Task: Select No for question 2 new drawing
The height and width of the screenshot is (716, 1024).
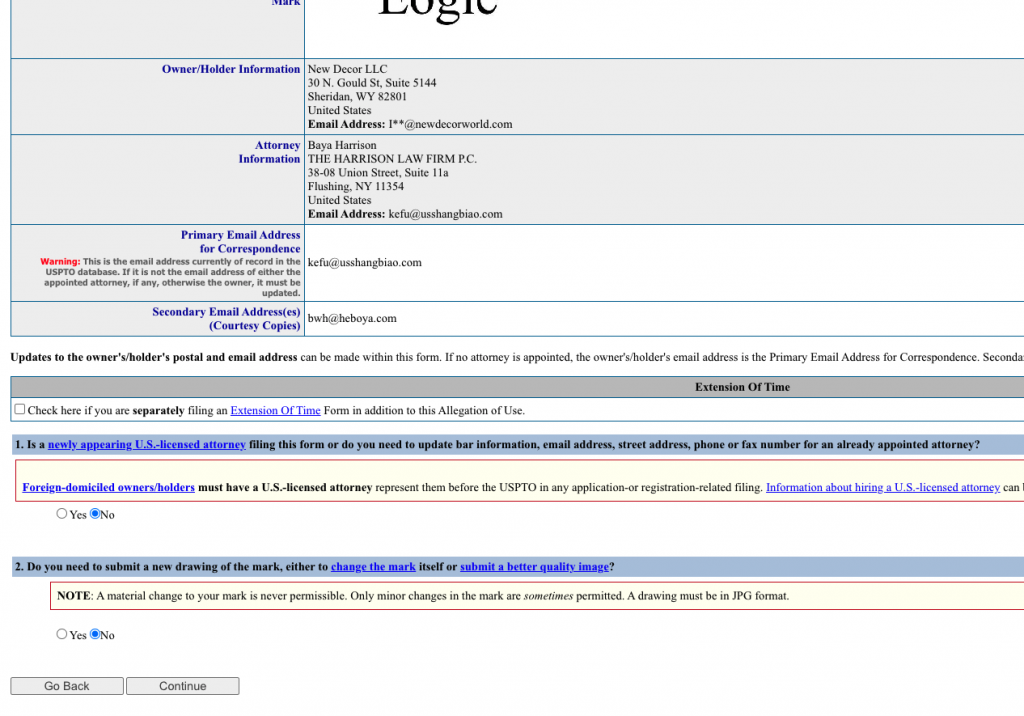Action: [95, 634]
